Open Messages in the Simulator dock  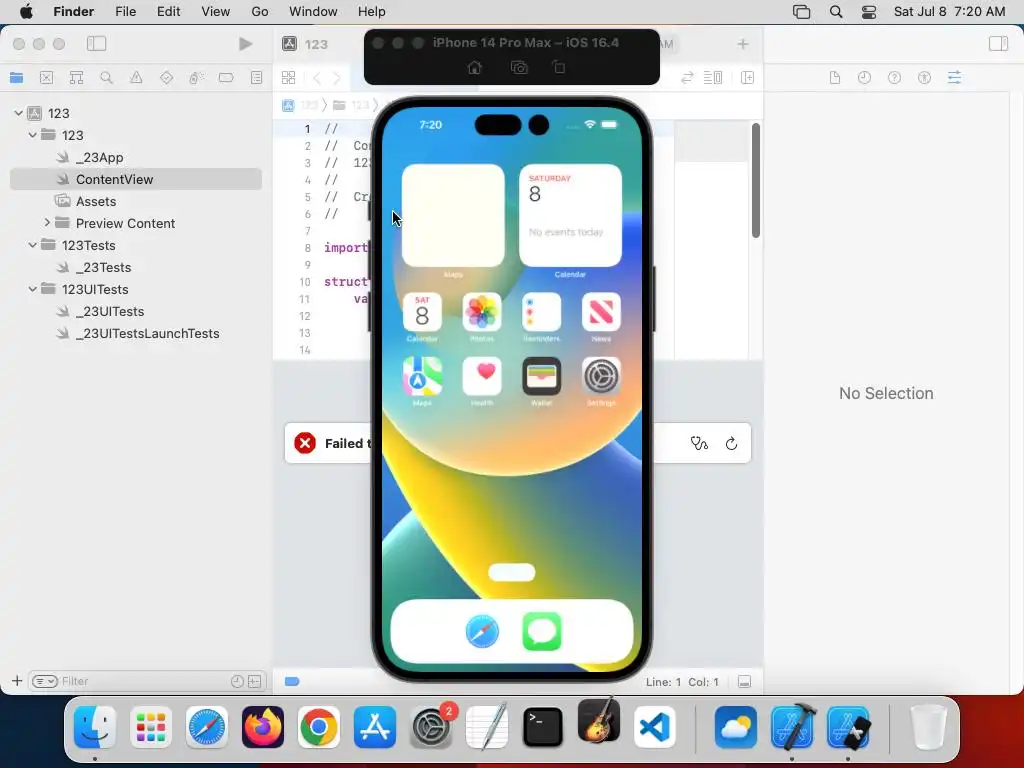point(542,632)
